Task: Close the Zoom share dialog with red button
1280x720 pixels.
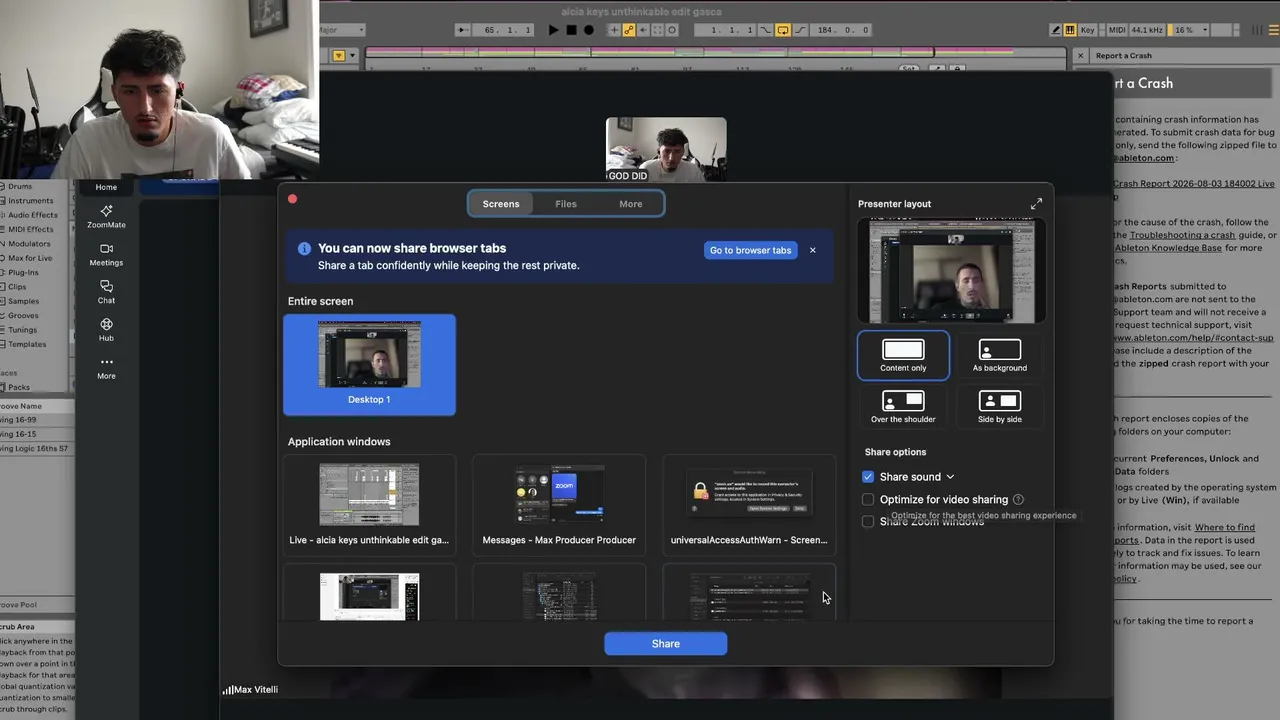Action: pyautogui.click(x=293, y=199)
